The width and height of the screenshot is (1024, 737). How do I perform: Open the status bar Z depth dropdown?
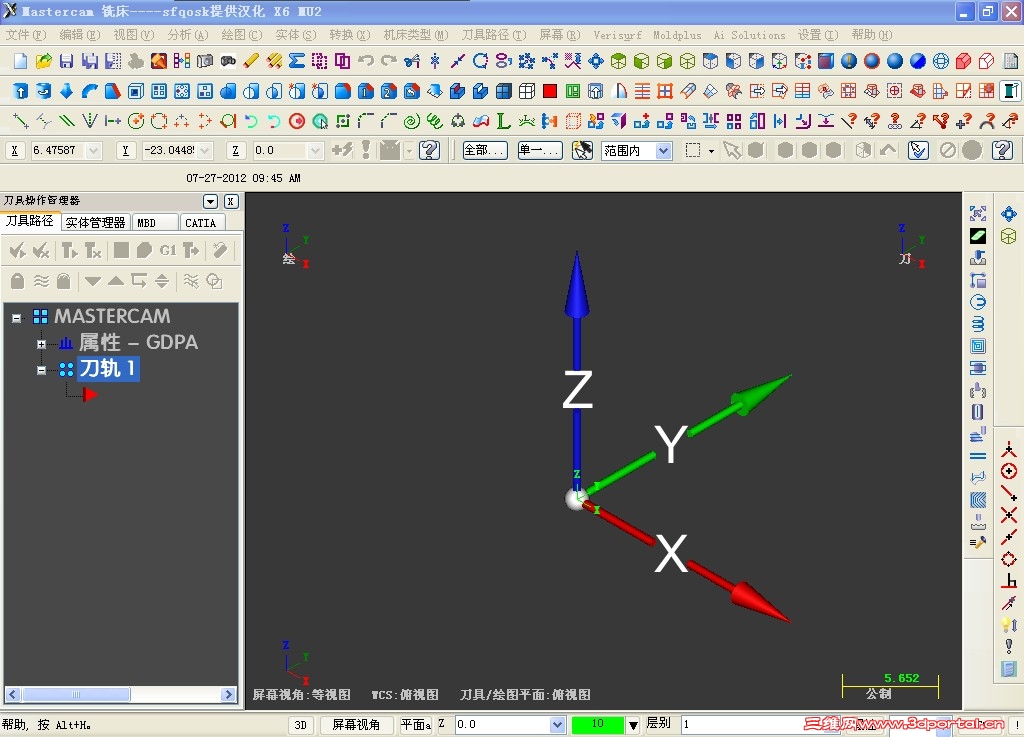pos(557,725)
